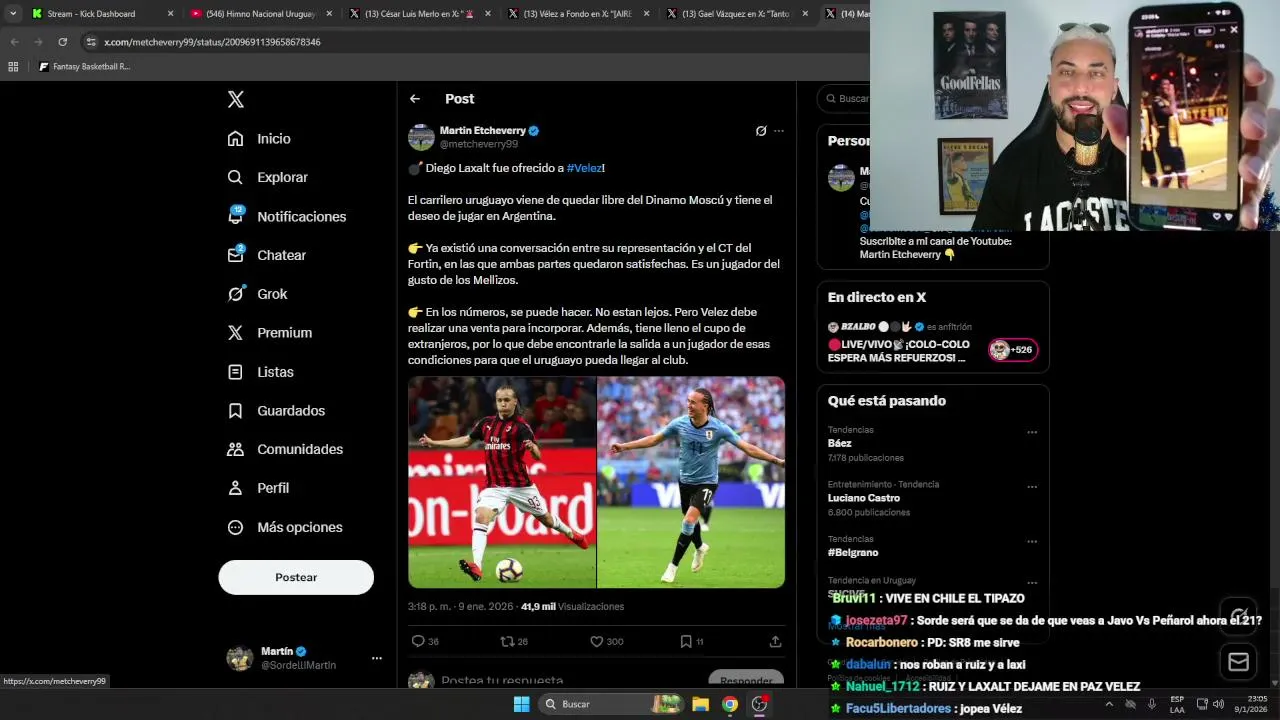
Task: Switch to Himno Nacional Uruguay YouTube tab
Action: tap(259, 14)
